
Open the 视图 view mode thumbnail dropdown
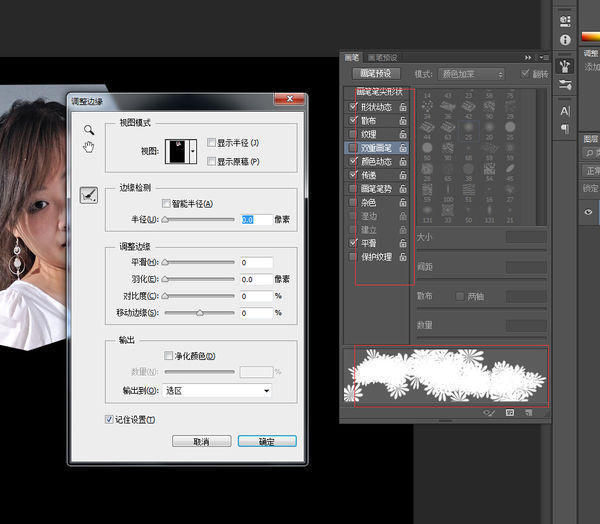pyautogui.click(x=181, y=152)
